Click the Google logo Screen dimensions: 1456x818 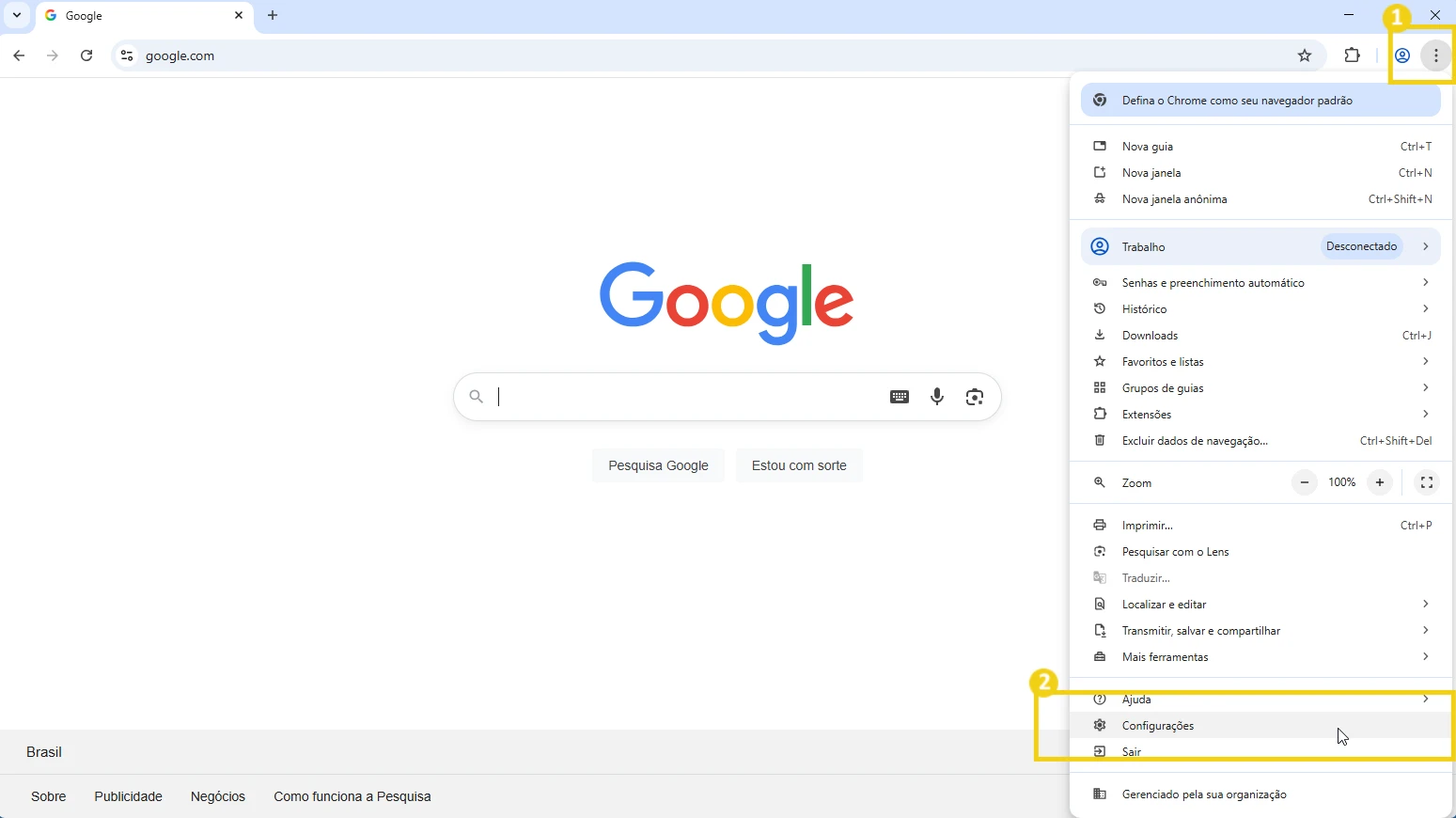pyautogui.click(x=727, y=303)
